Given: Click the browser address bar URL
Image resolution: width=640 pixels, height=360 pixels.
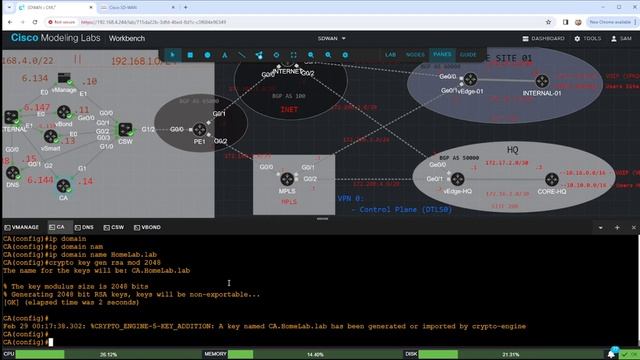Looking at the screenshot, I should (x=153, y=22).
